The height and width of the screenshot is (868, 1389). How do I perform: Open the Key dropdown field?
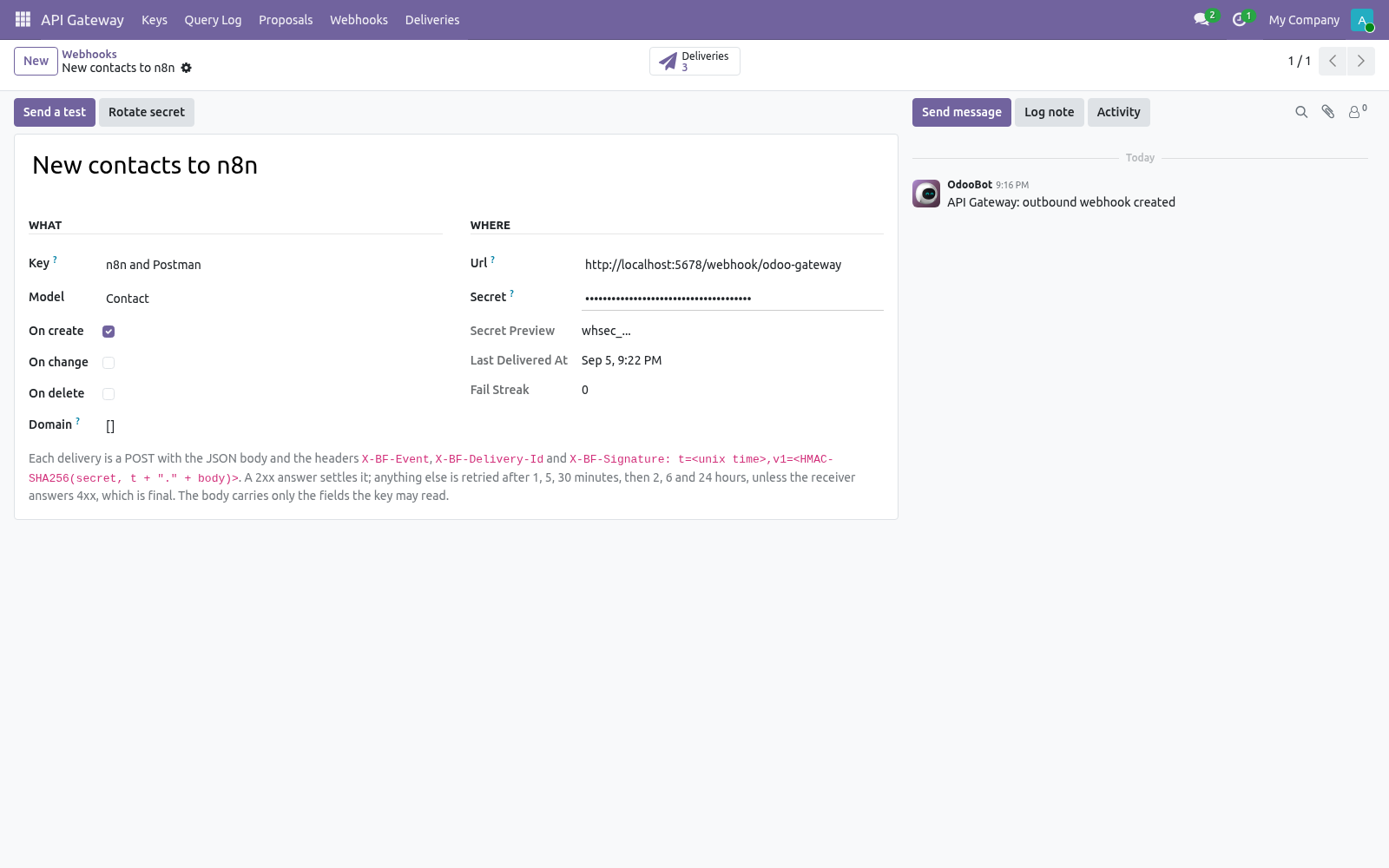click(x=273, y=265)
